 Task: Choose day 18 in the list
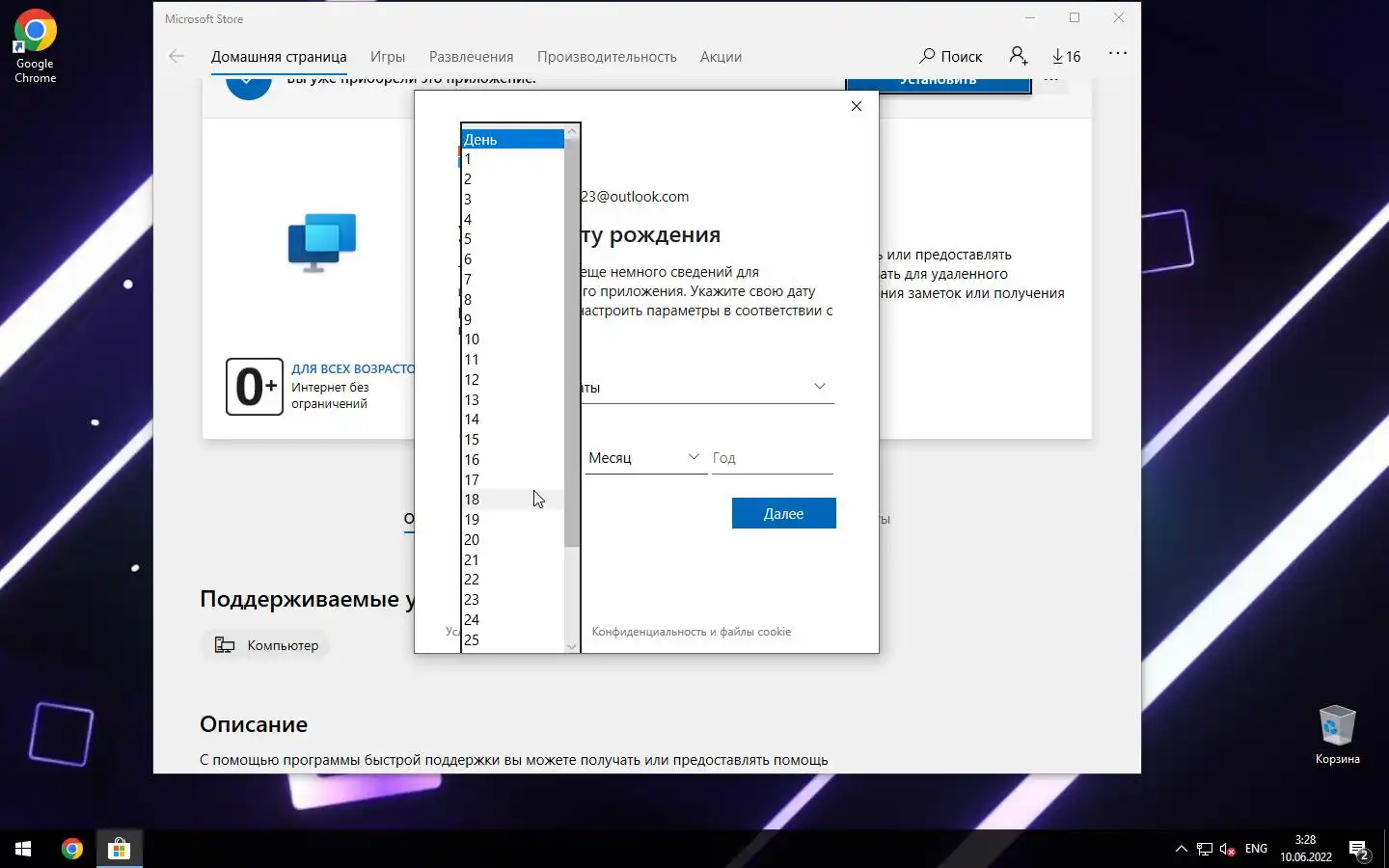[512, 500]
